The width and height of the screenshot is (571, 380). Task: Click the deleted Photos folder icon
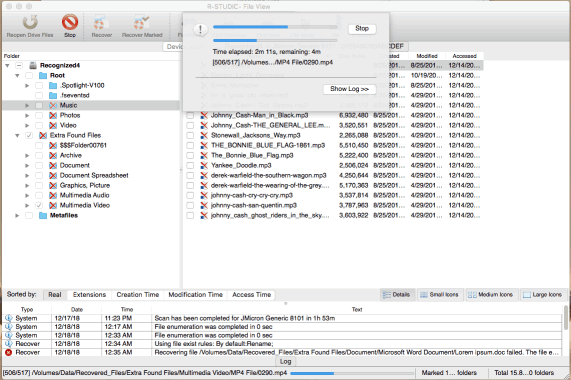coord(53,115)
